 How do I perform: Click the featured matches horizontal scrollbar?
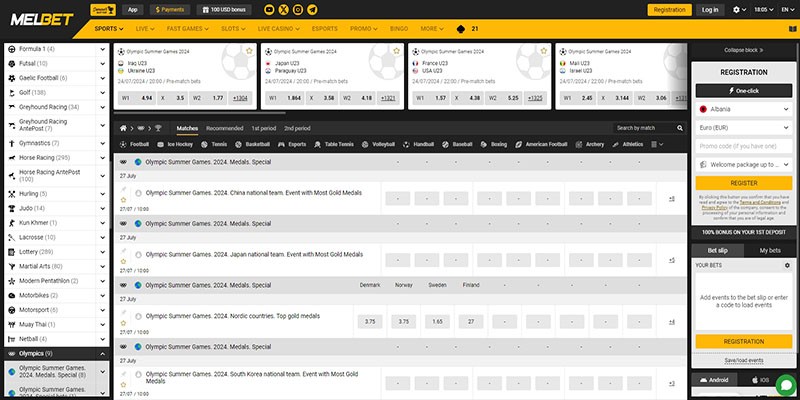click(x=199, y=113)
